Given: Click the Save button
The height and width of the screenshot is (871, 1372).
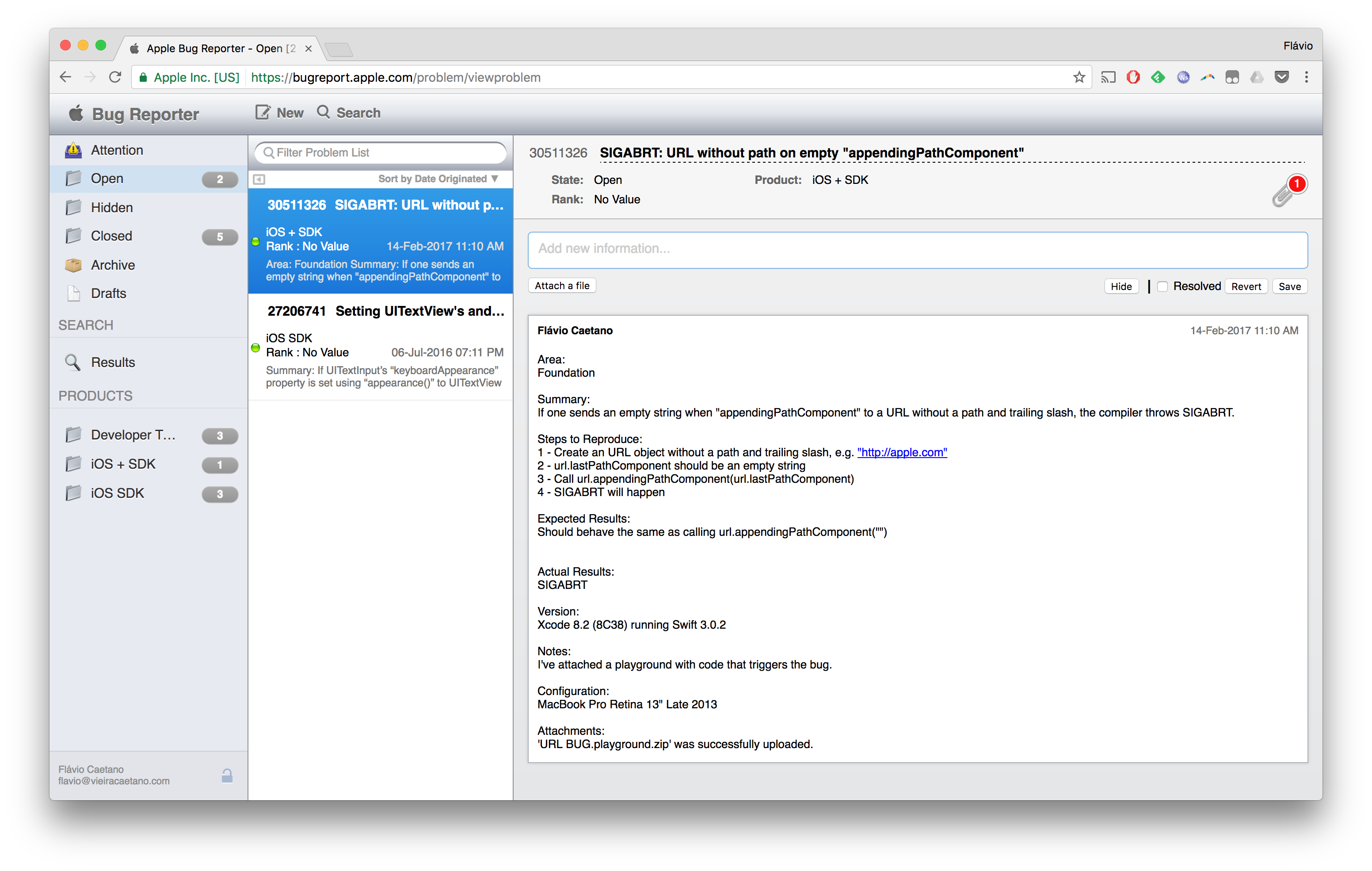Looking at the screenshot, I should 1289,286.
